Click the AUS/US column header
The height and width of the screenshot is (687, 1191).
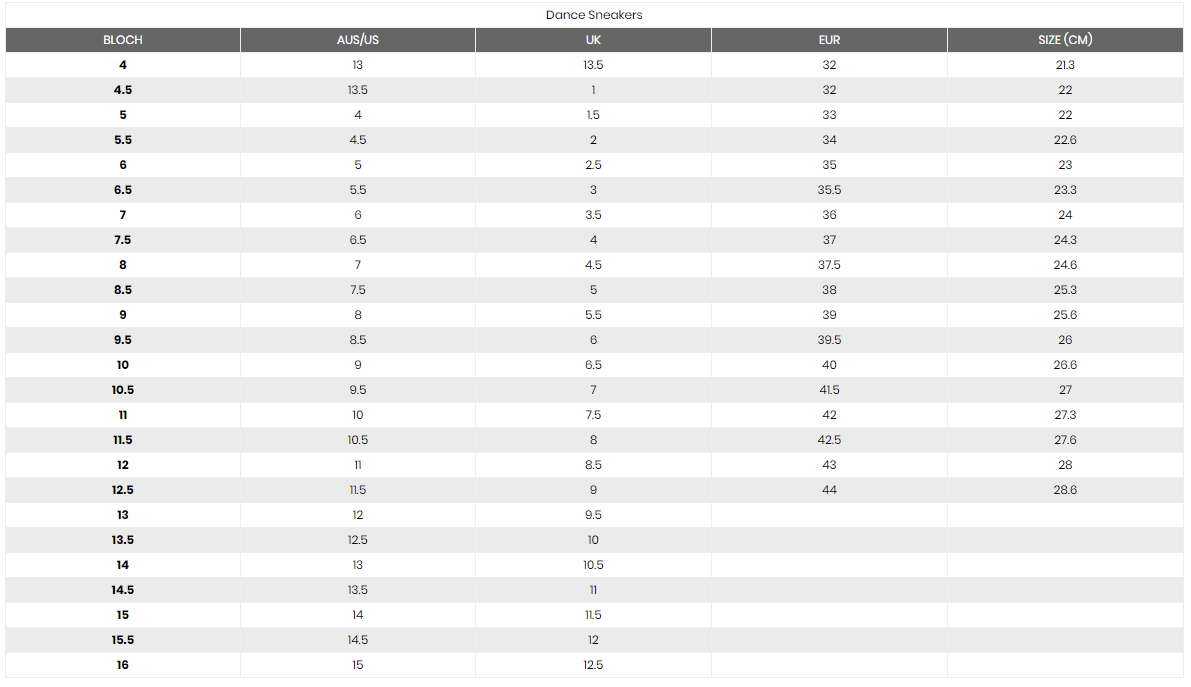coord(358,40)
